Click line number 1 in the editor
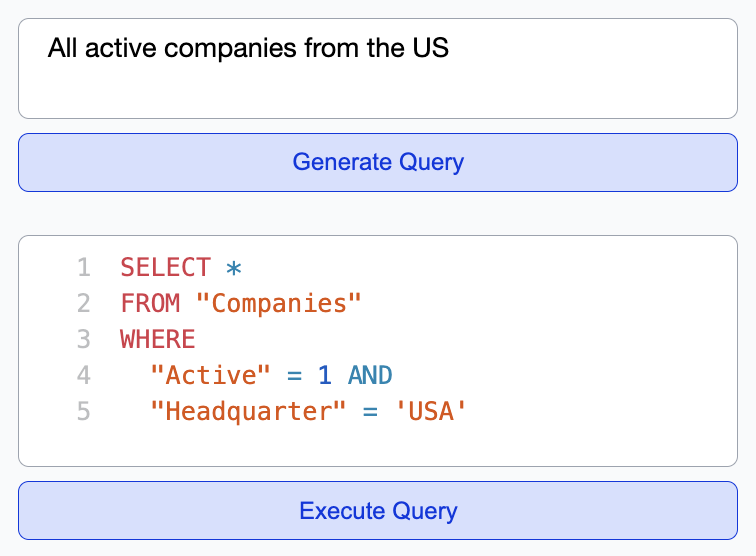756x556 pixels. click(x=83, y=267)
